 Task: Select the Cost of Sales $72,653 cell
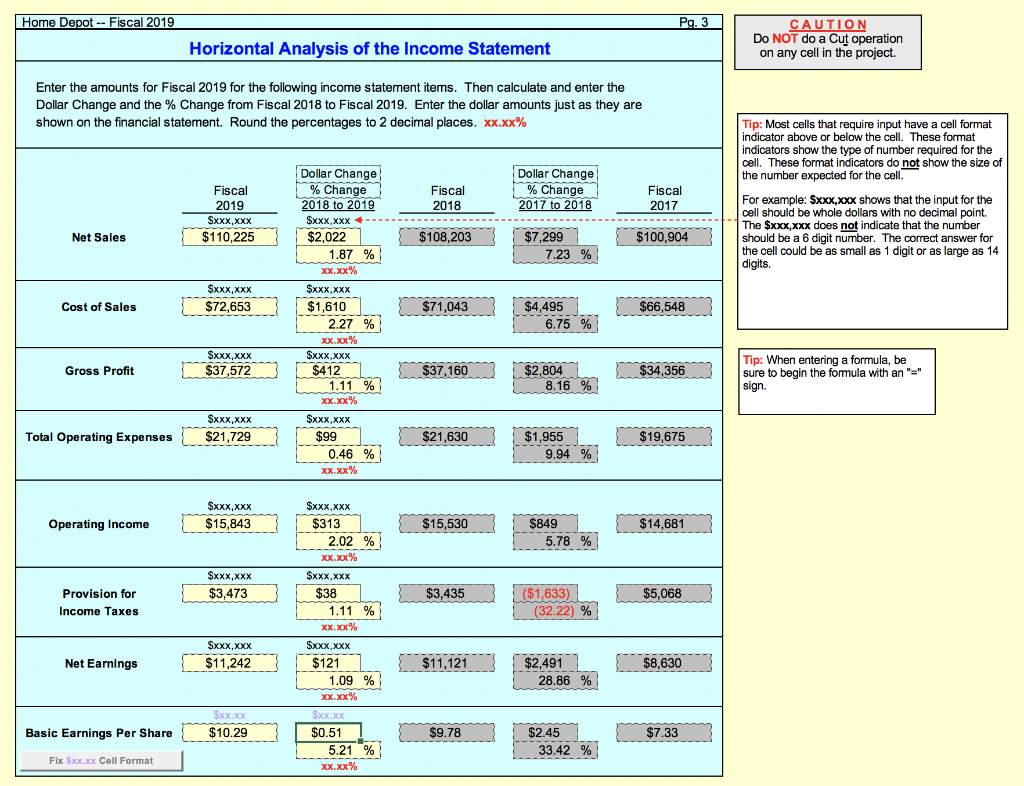point(229,306)
